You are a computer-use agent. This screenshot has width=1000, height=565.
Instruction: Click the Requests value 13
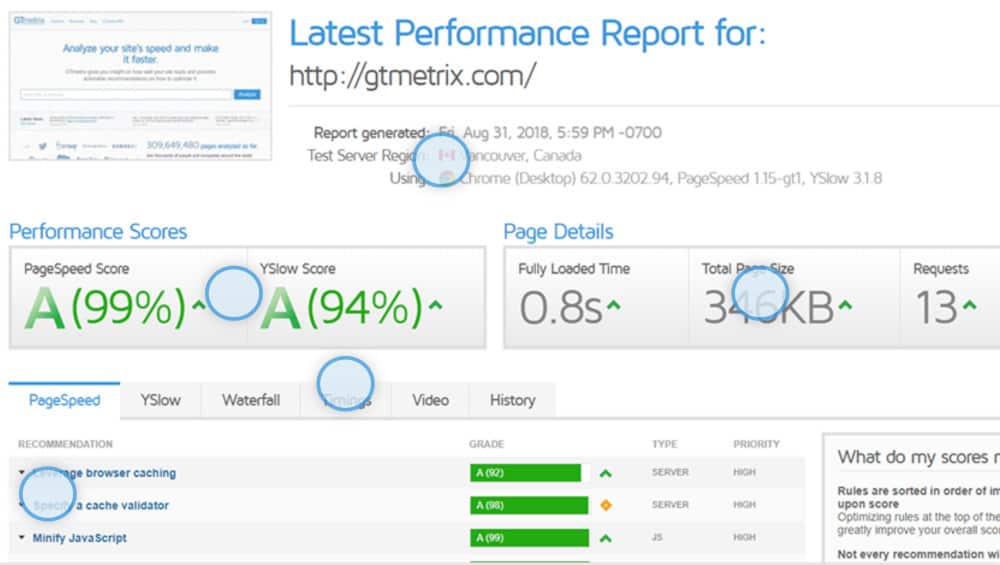[936, 307]
